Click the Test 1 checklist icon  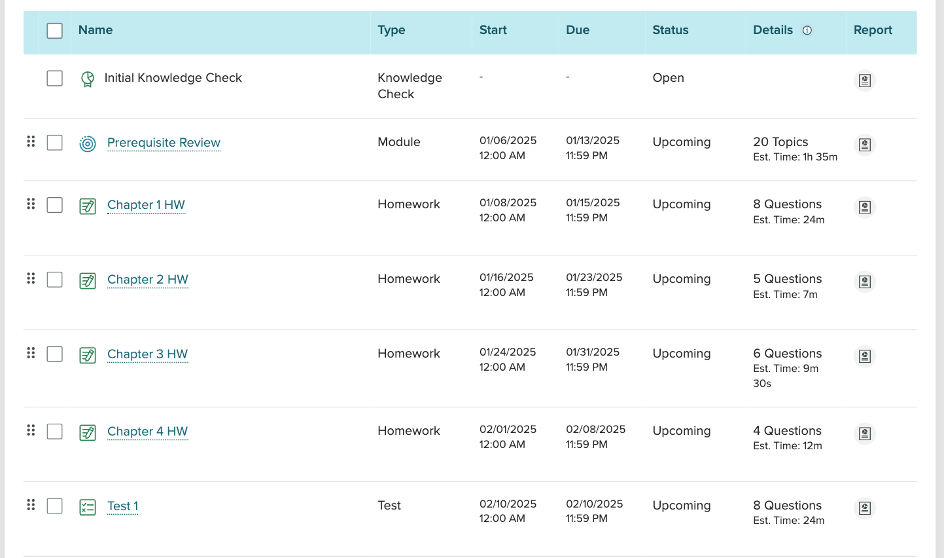pyautogui.click(x=88, y=507)
